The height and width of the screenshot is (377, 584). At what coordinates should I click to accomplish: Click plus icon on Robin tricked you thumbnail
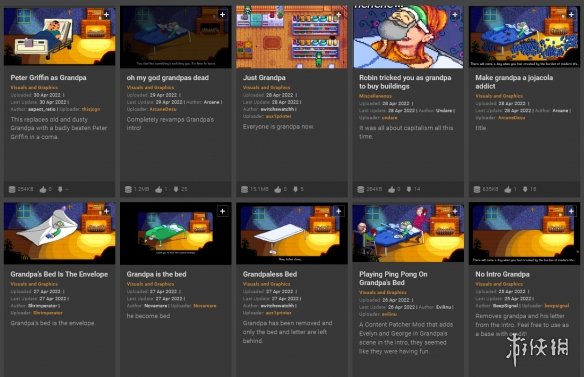tap(455, 15)
